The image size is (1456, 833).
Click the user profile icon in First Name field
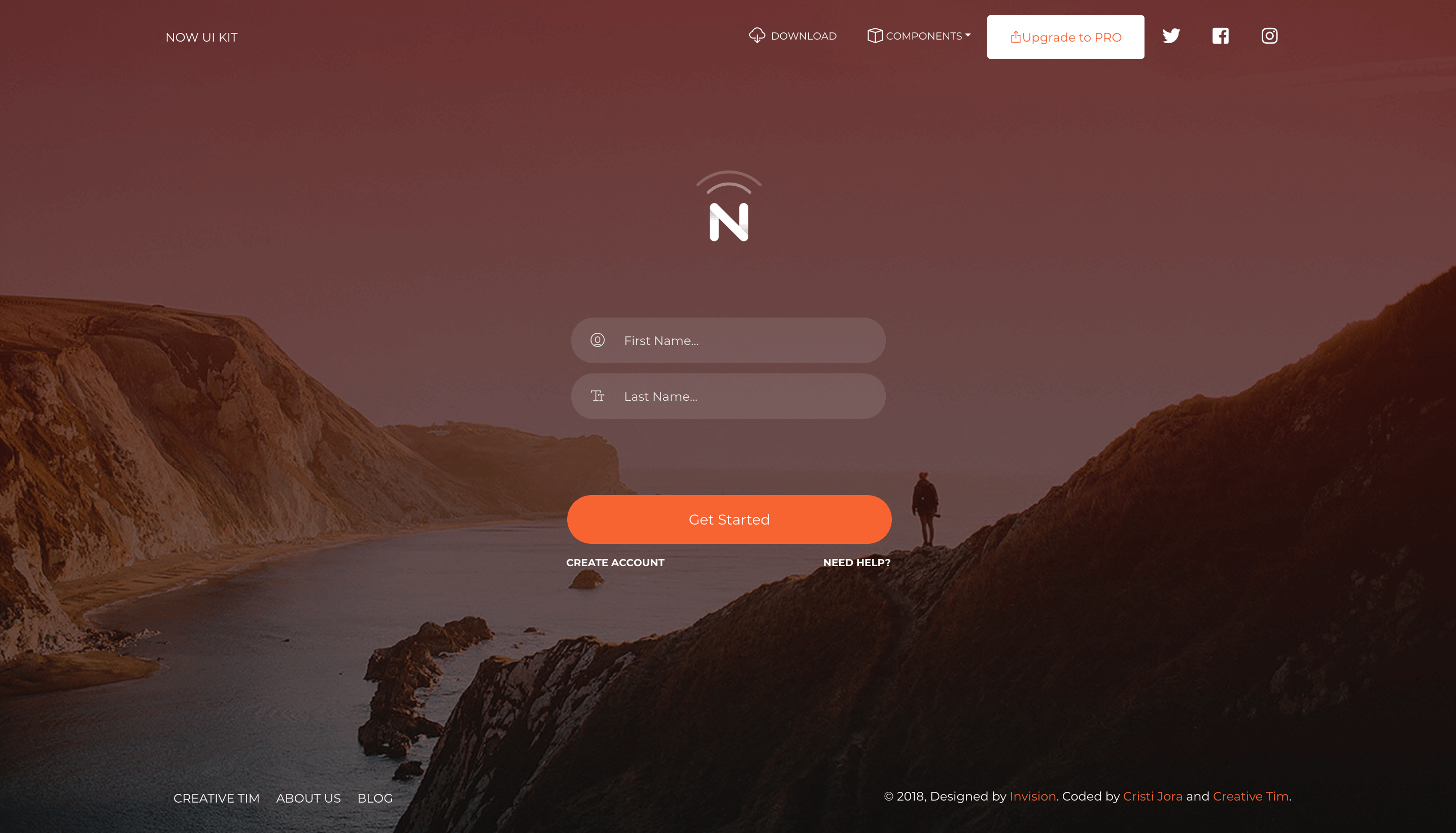597,340
